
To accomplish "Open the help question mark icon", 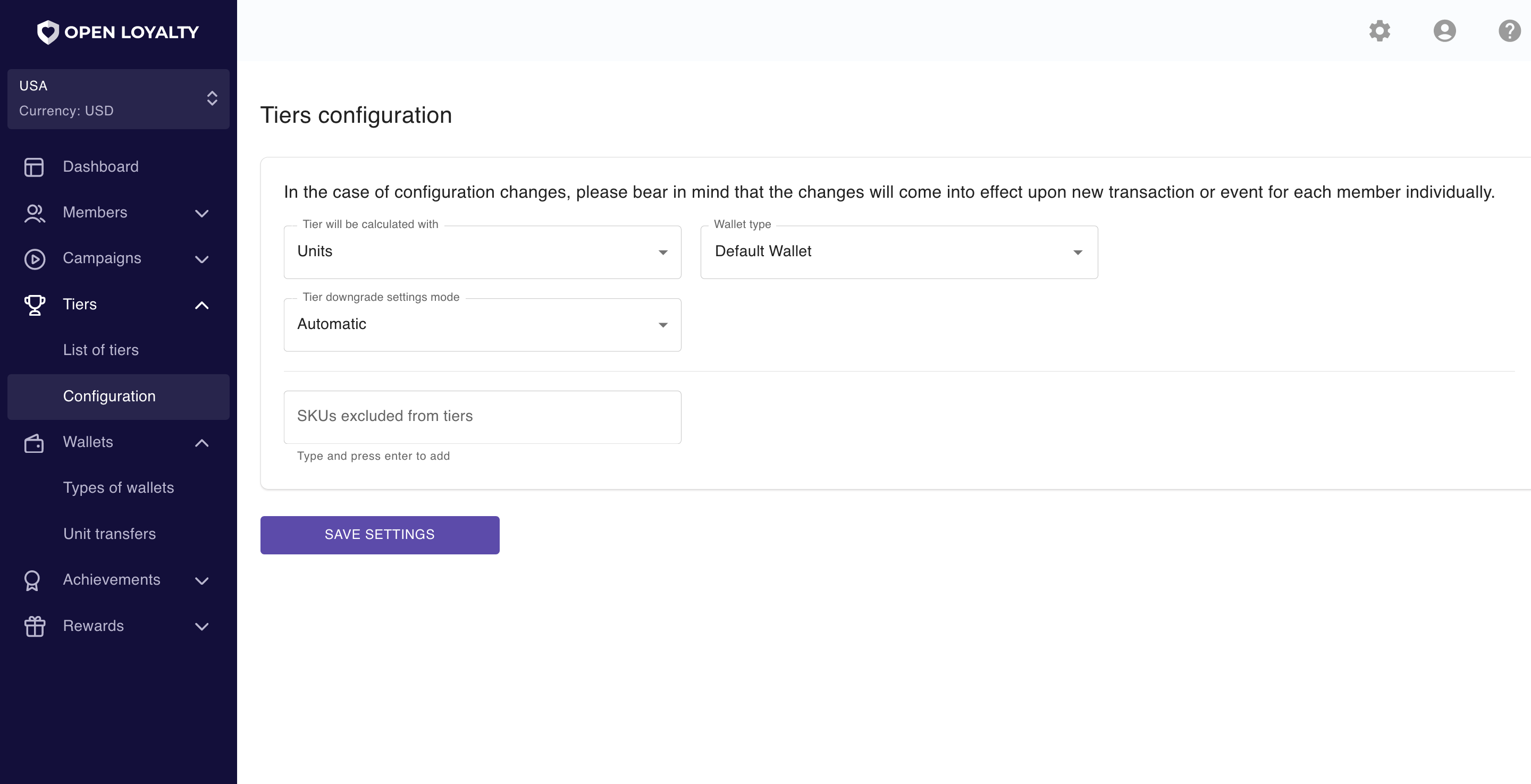I will click(x=1509, y=31).
